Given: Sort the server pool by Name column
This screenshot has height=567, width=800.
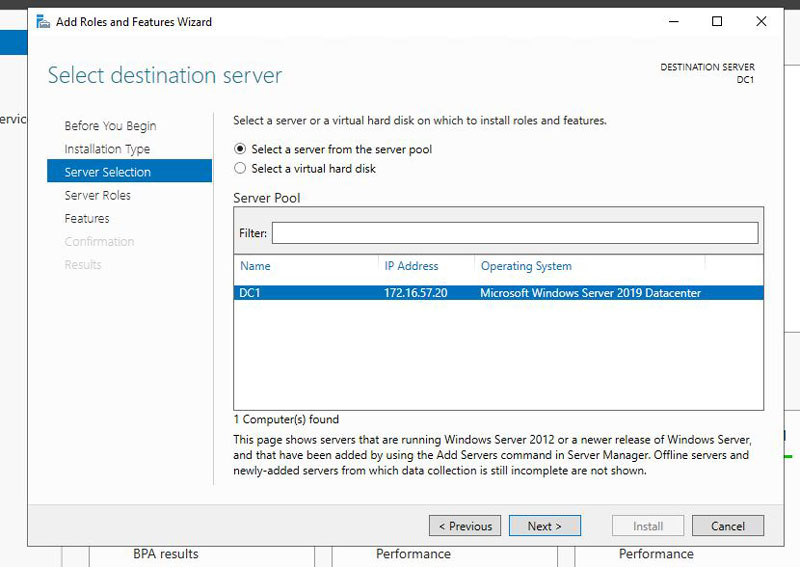Looking at the screenshot, I should pos(255,266).
